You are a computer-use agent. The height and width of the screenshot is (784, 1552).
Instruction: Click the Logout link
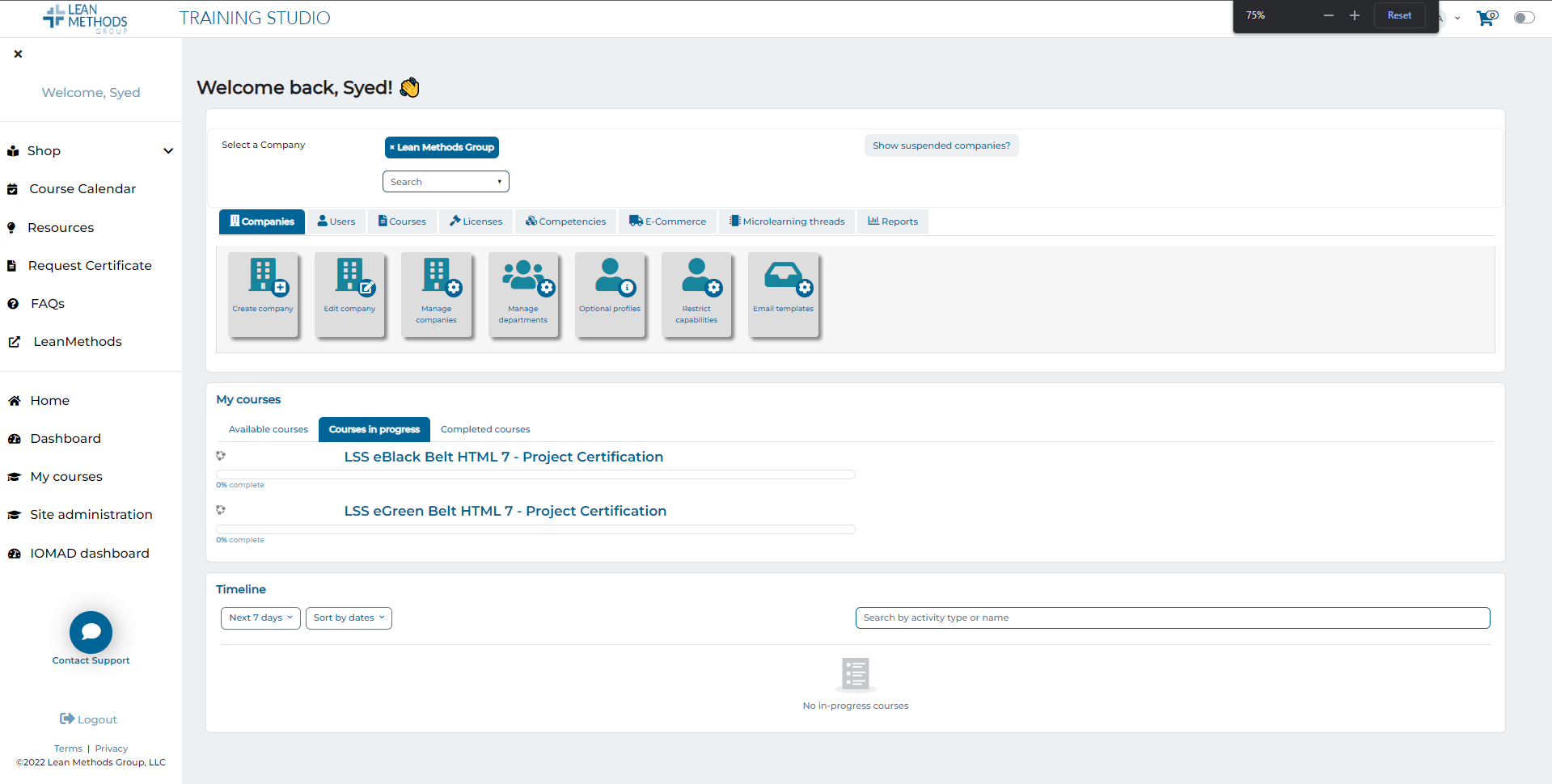point(89,719)
